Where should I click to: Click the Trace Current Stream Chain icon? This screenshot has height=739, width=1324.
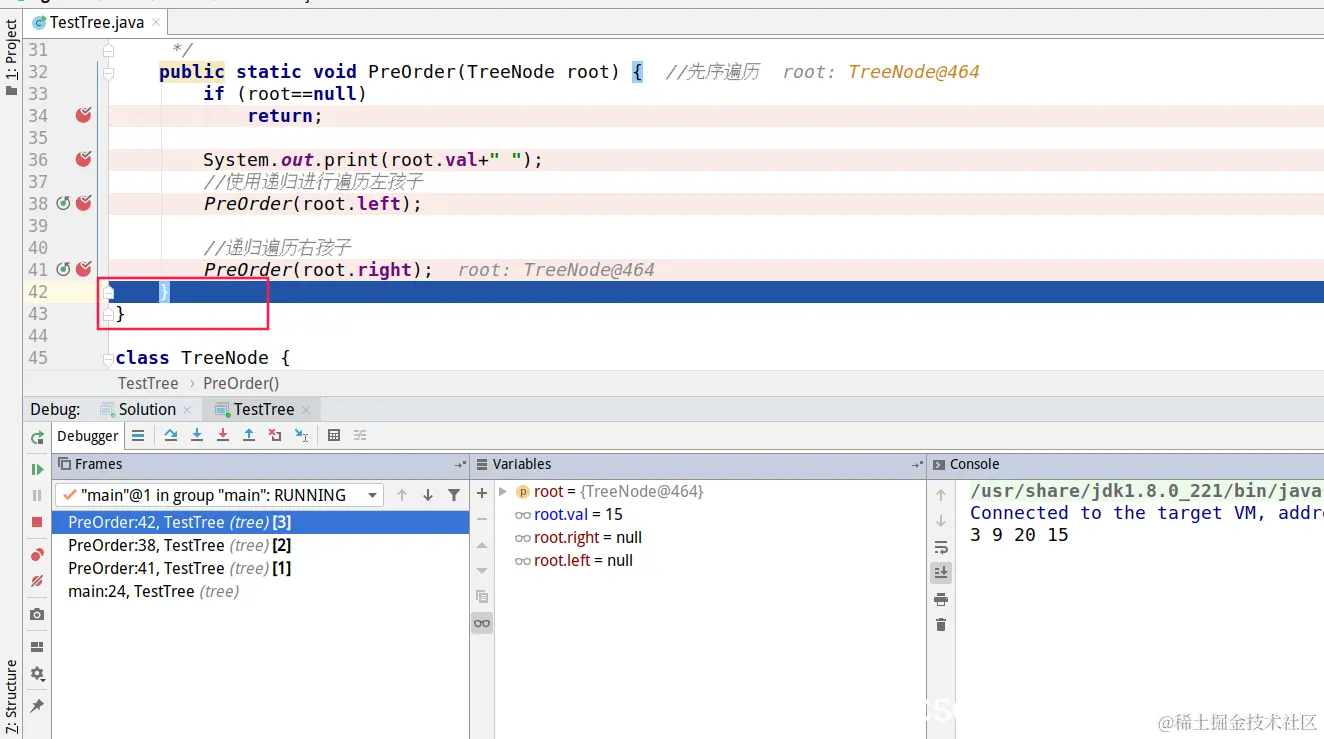(360, 435)
